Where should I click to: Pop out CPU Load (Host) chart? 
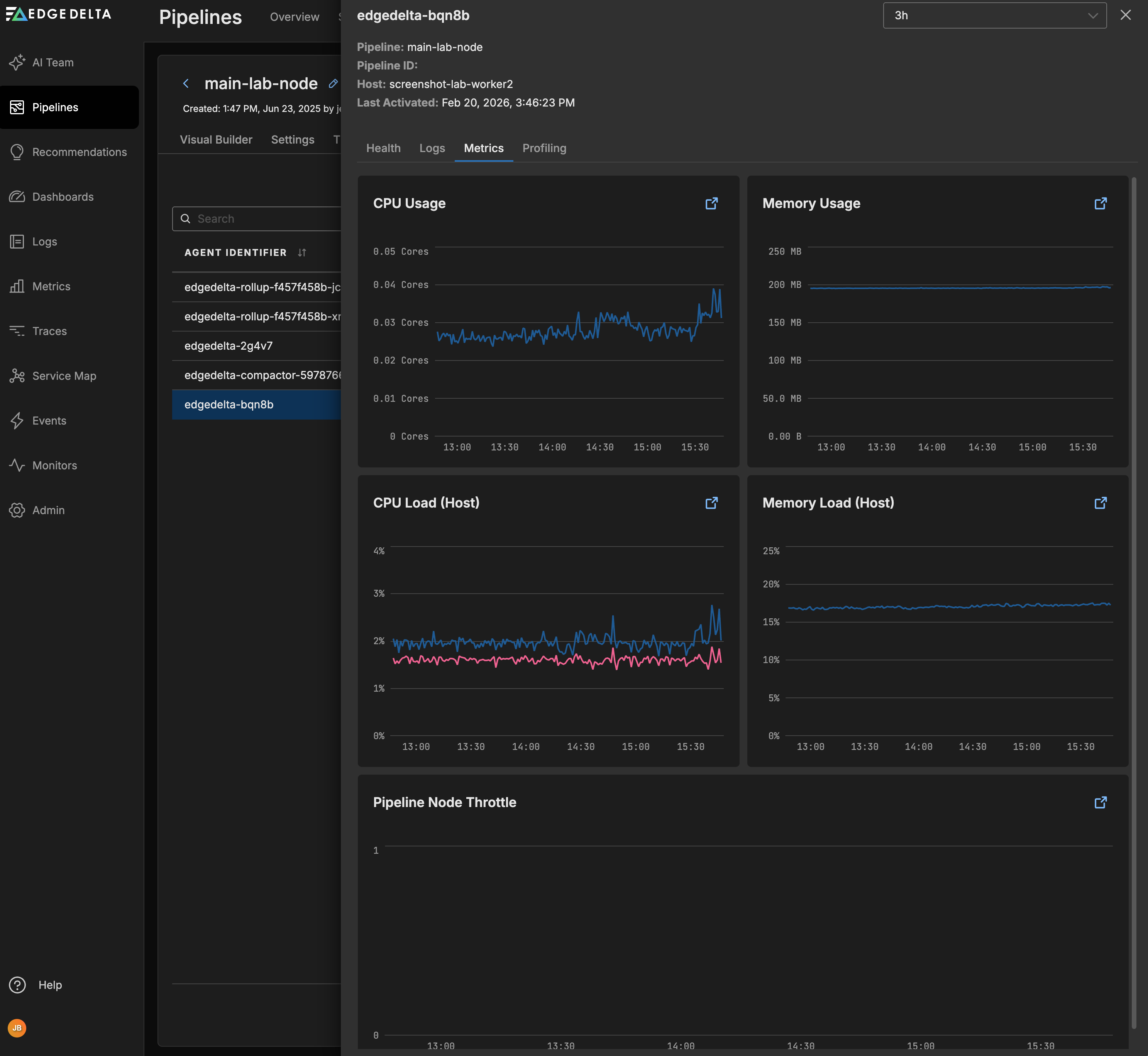pyautogui.click(x=711, y=503)
